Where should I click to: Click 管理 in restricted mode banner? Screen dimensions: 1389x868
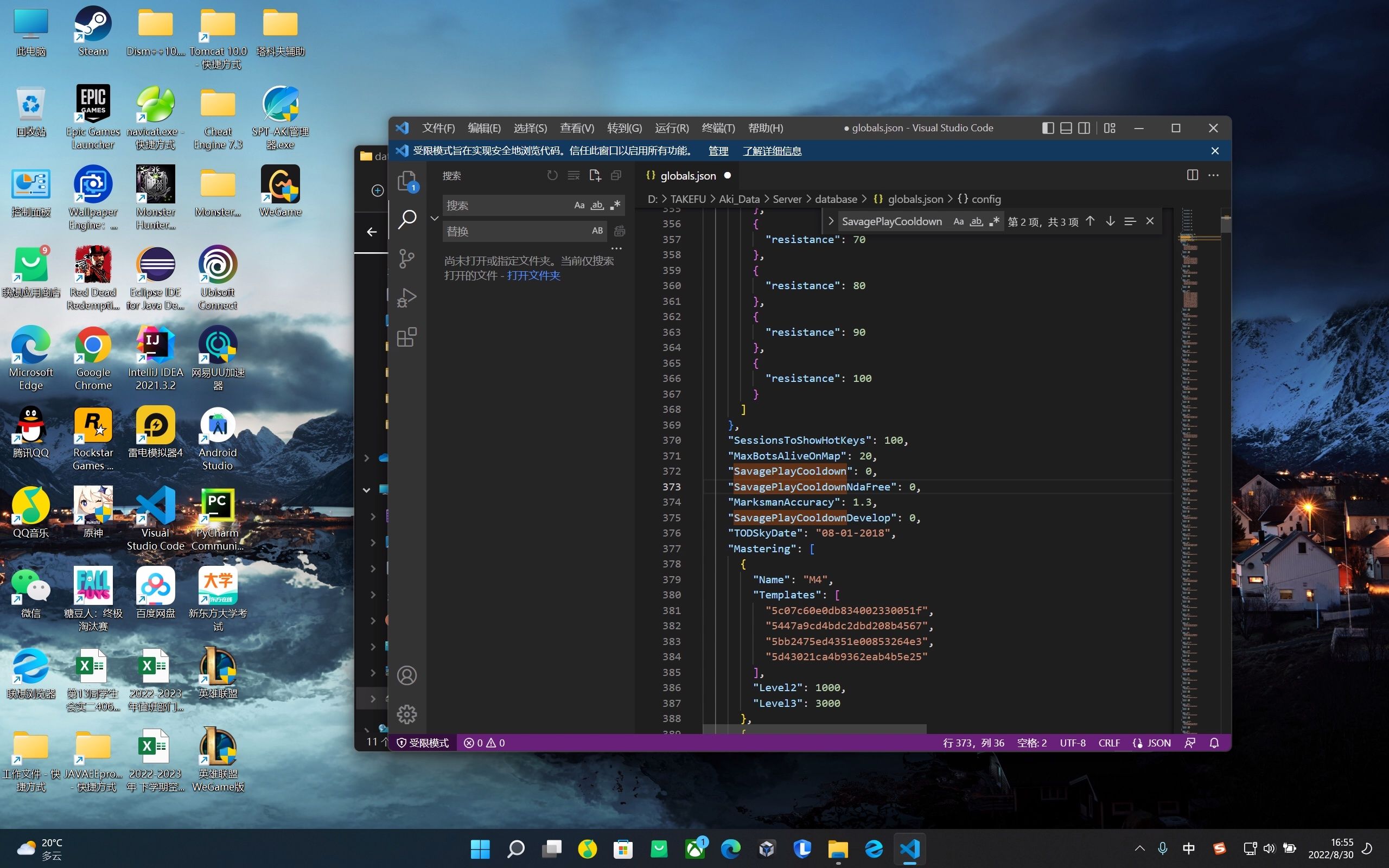pyautogui.click(x=717, y=151)
